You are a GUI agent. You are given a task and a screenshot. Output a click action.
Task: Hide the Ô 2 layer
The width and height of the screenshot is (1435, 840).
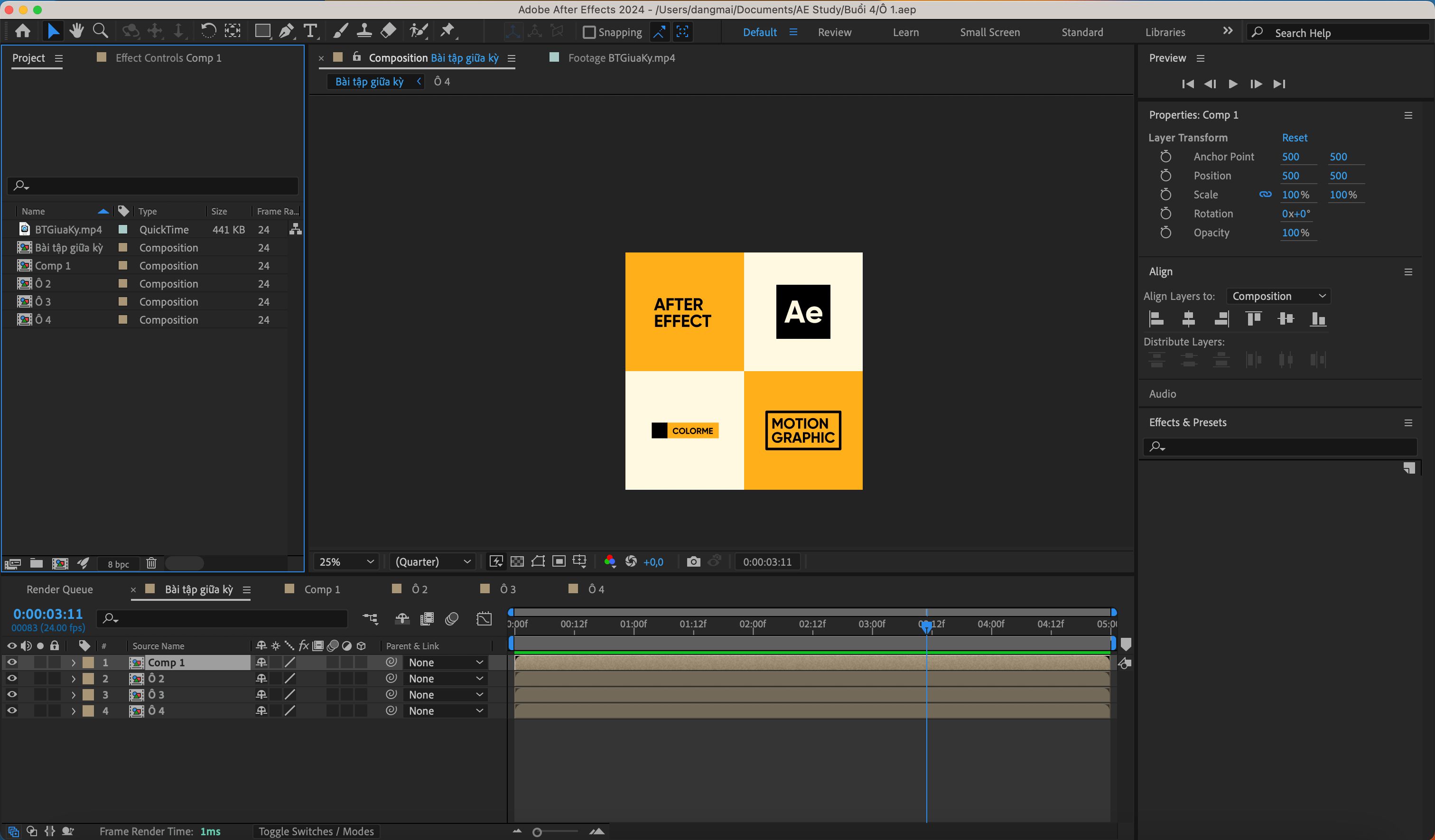point(11,678)
